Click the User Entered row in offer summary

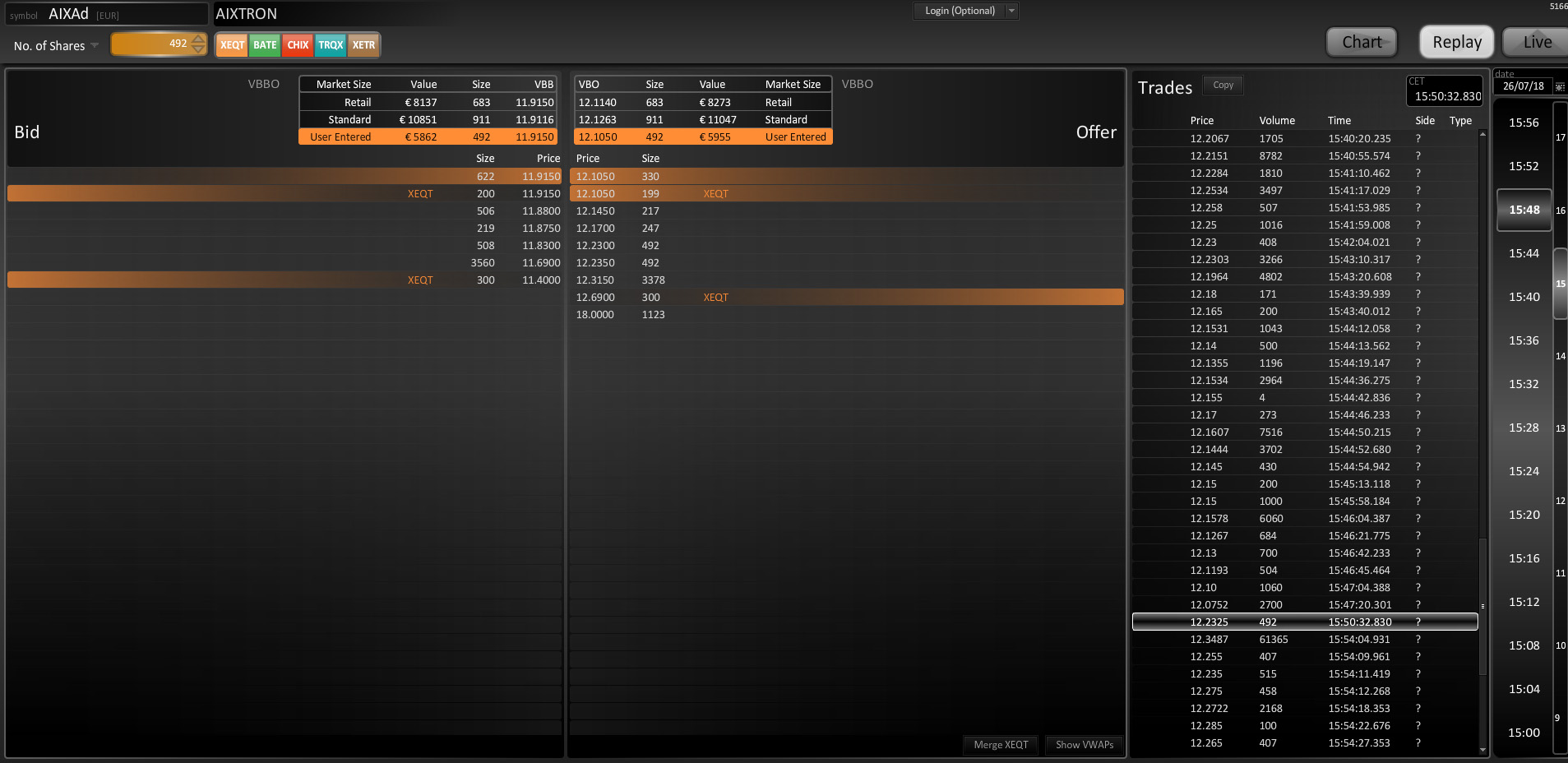(703, 137)
